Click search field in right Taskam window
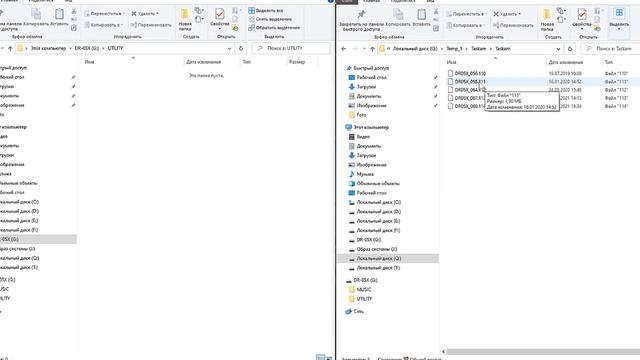Image resolution: width=640 pixels, height=360 pixels. 611,49
